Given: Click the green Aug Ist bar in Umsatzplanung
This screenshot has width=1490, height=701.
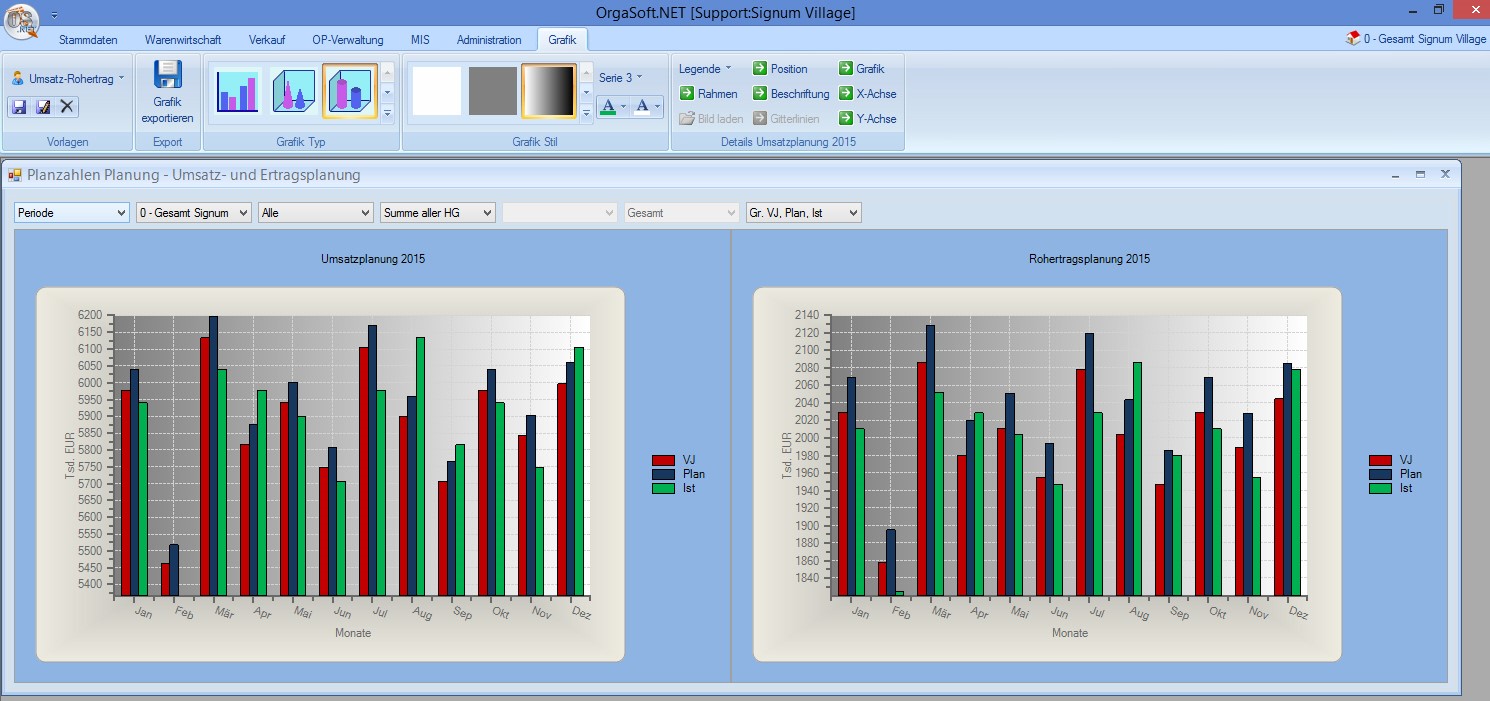Looking at the screenshot, I should (420, 466).
